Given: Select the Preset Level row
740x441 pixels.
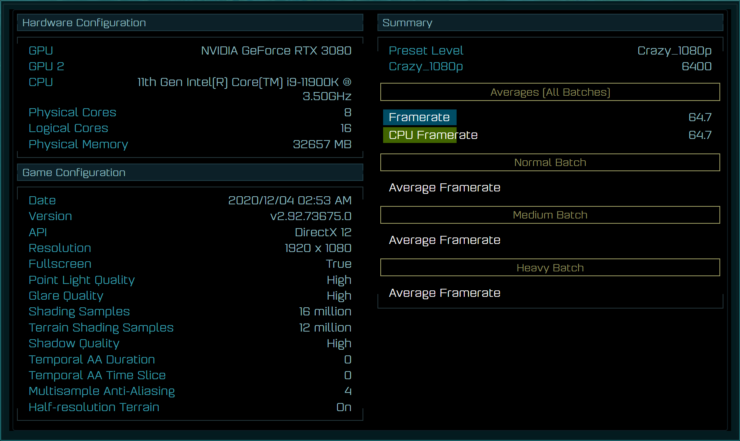Looking at the screenshot, I should [550, 51].
